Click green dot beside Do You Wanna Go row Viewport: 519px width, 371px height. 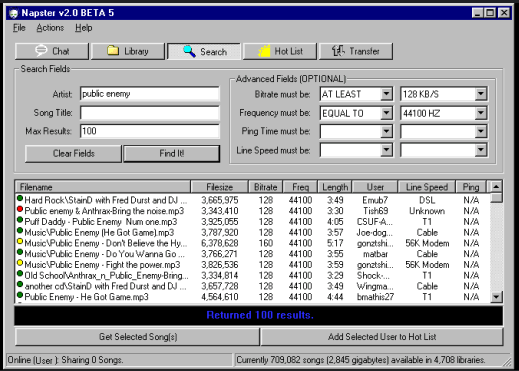point(20,252)
